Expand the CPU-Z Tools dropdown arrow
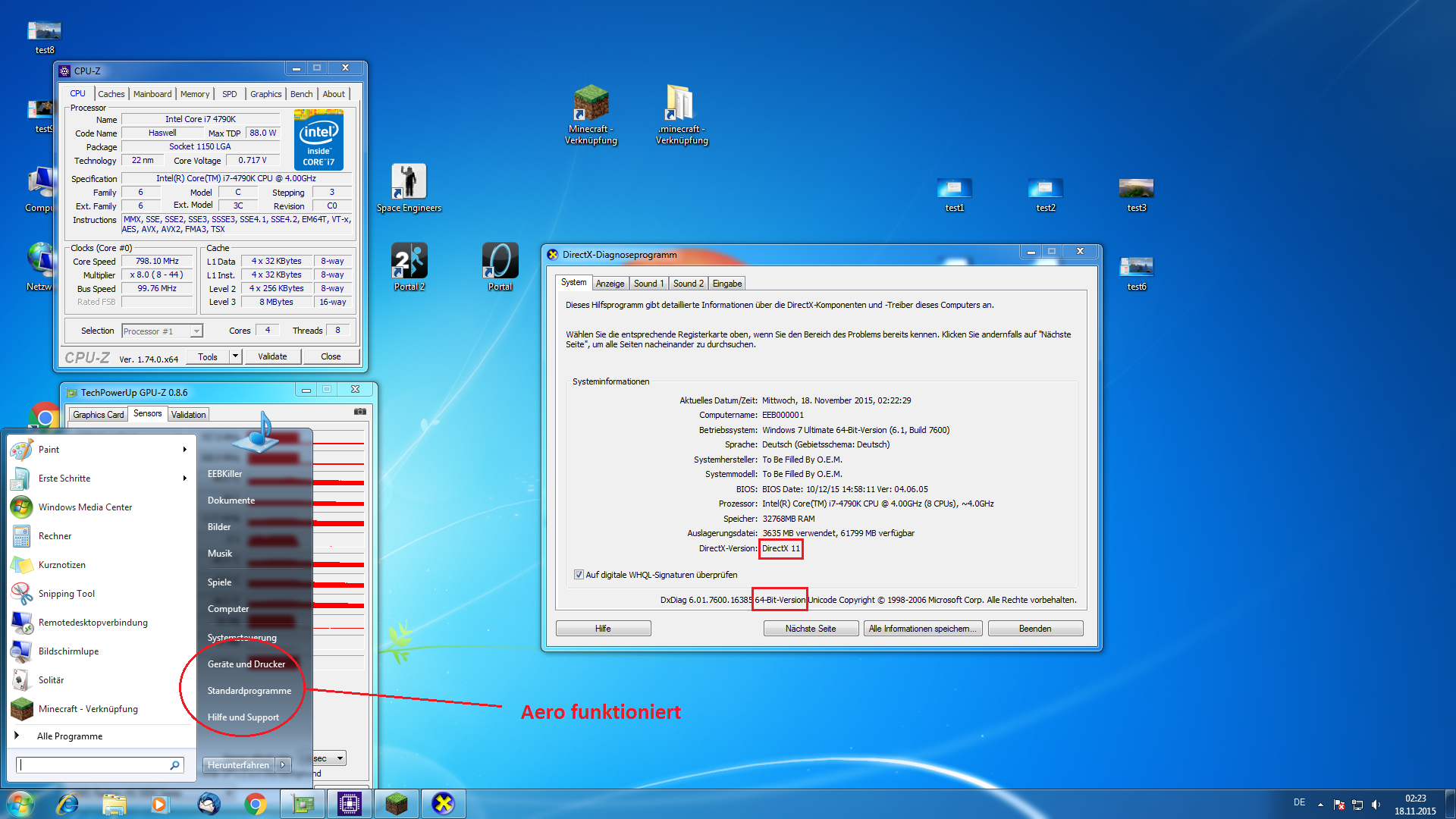The image size is (1456, 819). pyautogui.click(x=236, y=356)
